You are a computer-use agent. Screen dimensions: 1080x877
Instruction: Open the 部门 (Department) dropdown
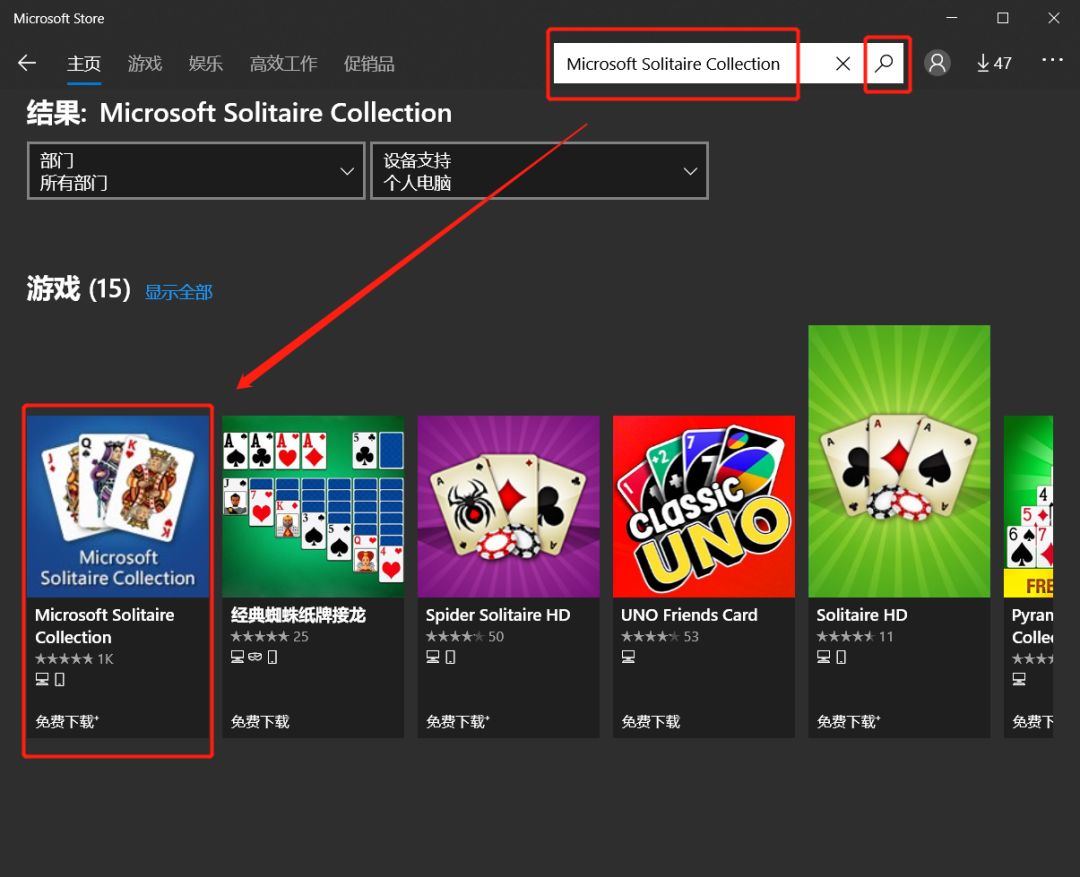[195, 170]
